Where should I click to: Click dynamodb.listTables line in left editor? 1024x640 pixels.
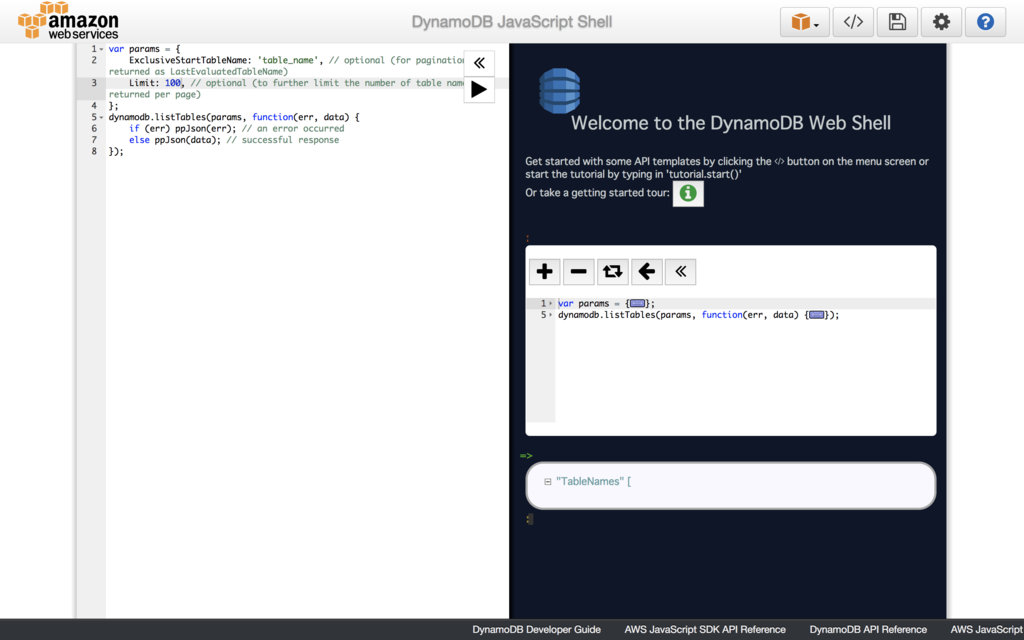tap(234, 118)
